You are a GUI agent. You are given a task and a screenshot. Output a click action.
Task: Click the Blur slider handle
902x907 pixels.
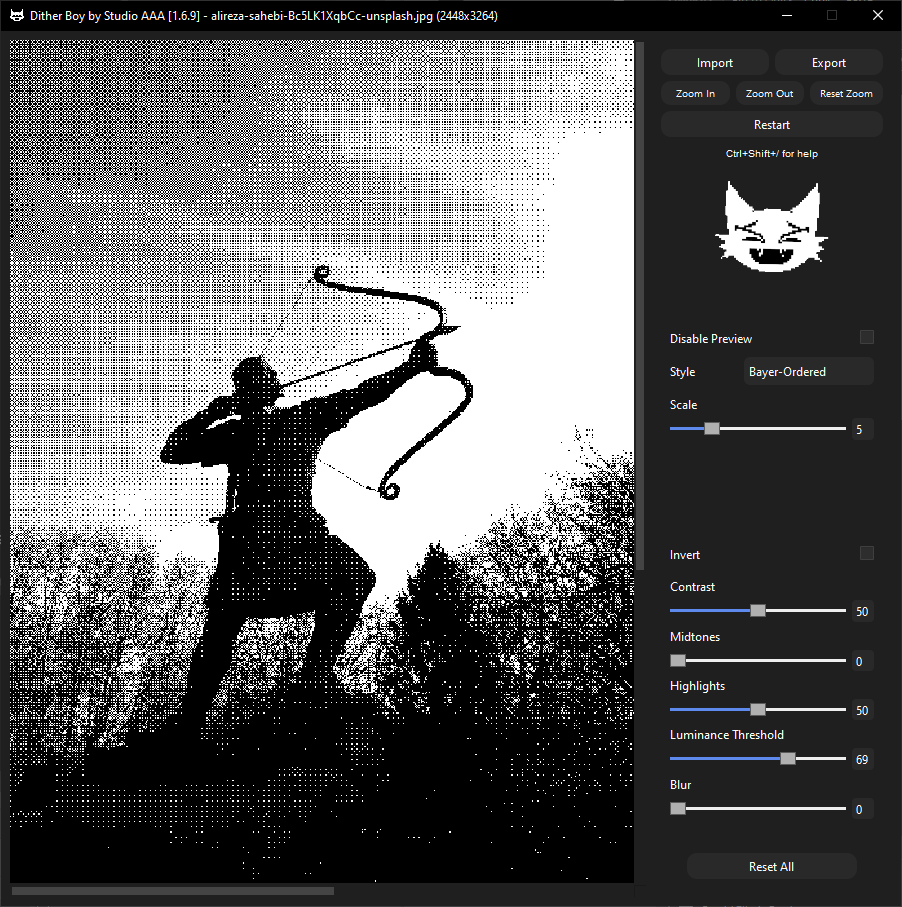click(x=678, y=809)
